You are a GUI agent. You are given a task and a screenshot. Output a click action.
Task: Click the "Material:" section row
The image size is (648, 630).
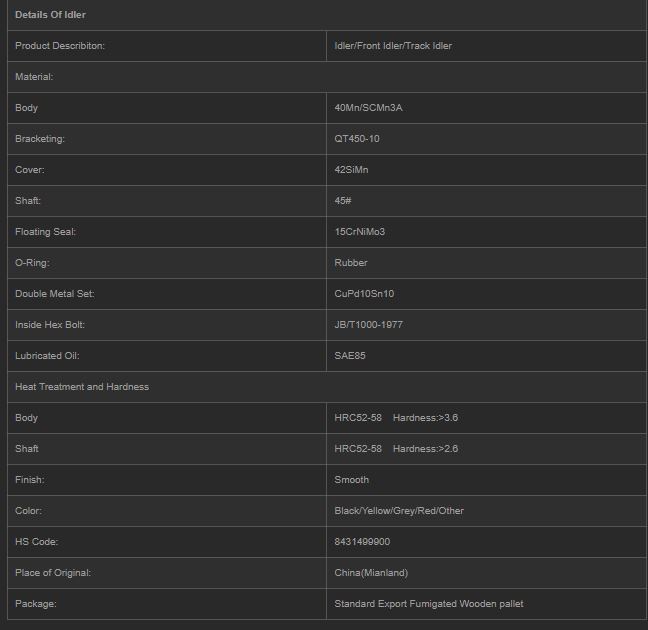(x=34, y=77)
